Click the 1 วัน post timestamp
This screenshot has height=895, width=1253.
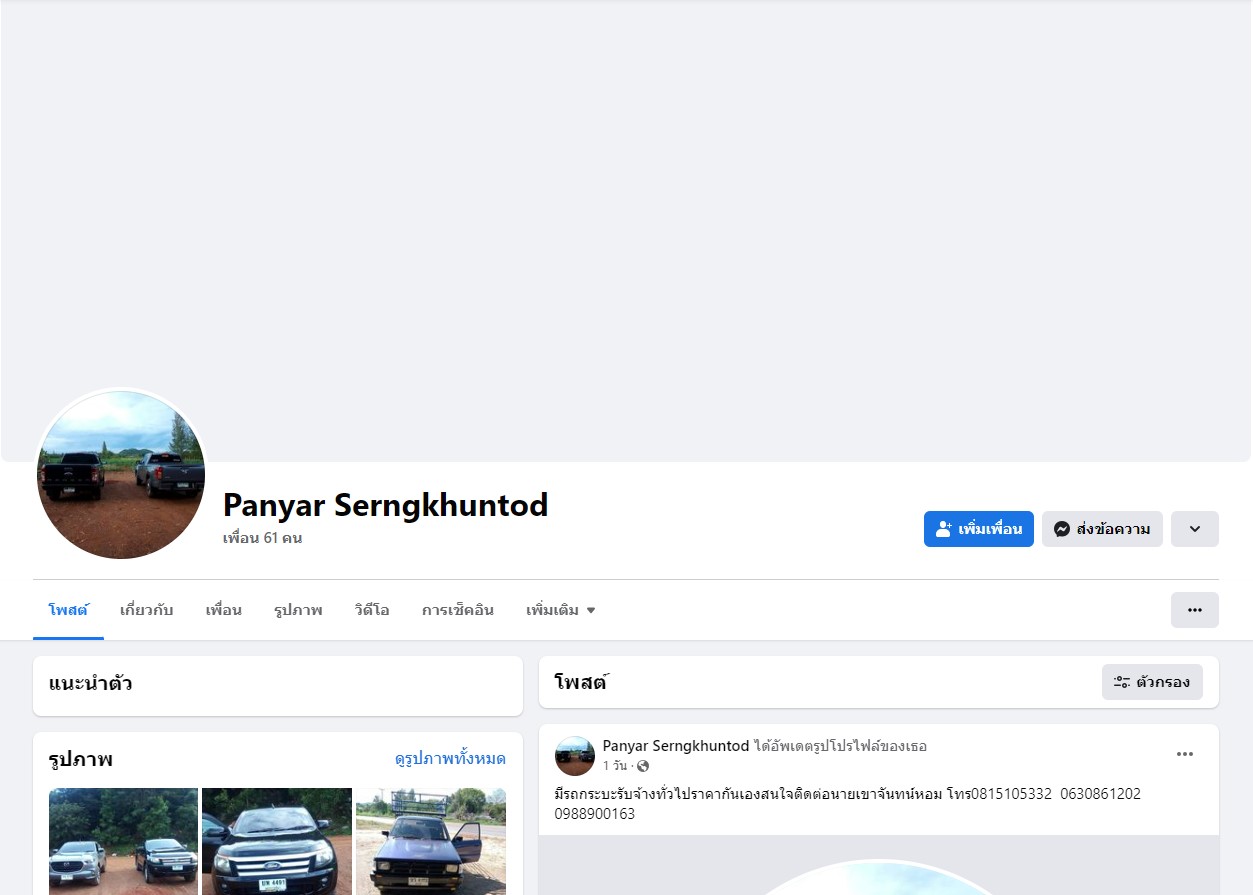[614, 766]
